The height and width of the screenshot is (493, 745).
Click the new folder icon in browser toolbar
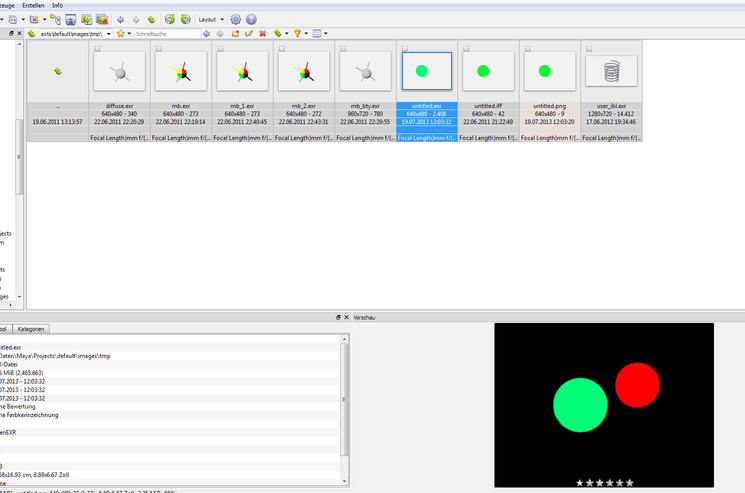234,34
